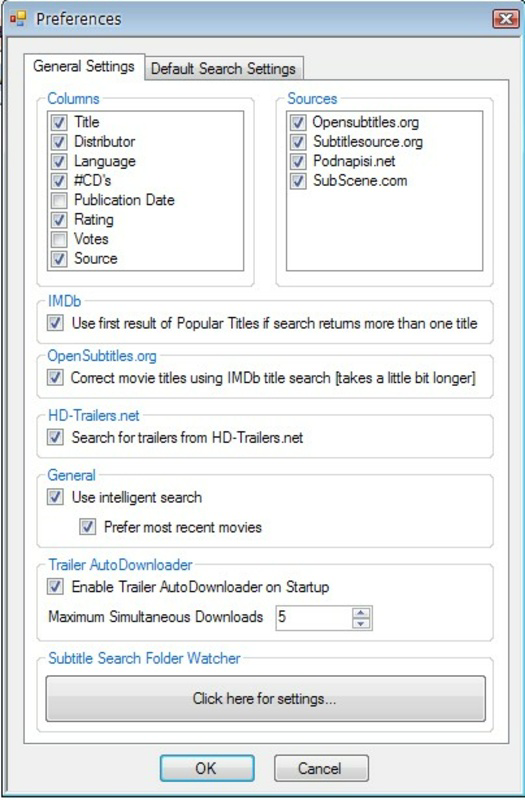Viewport: 525px width, 800px height.
Task: Click the Votes label in Columns list
Action: (x=91, y=239)
